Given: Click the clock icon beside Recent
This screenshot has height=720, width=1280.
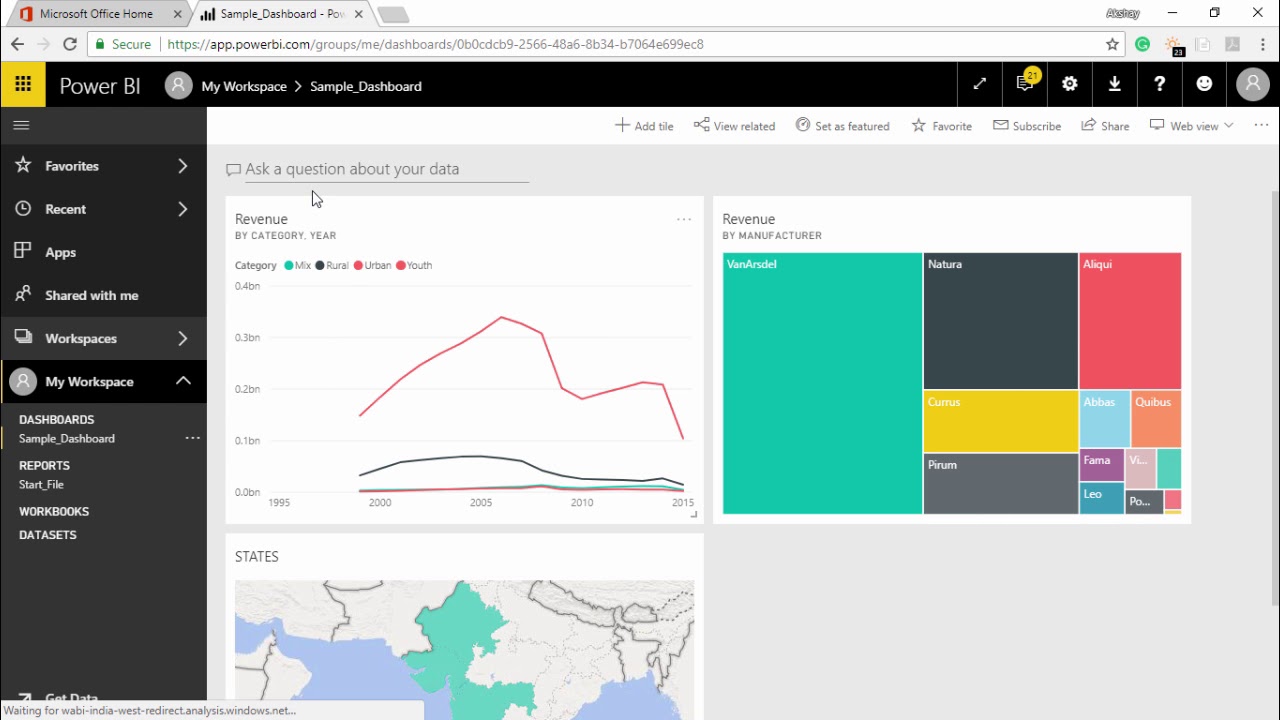Looking at the screenshot, I should [23, 209].
